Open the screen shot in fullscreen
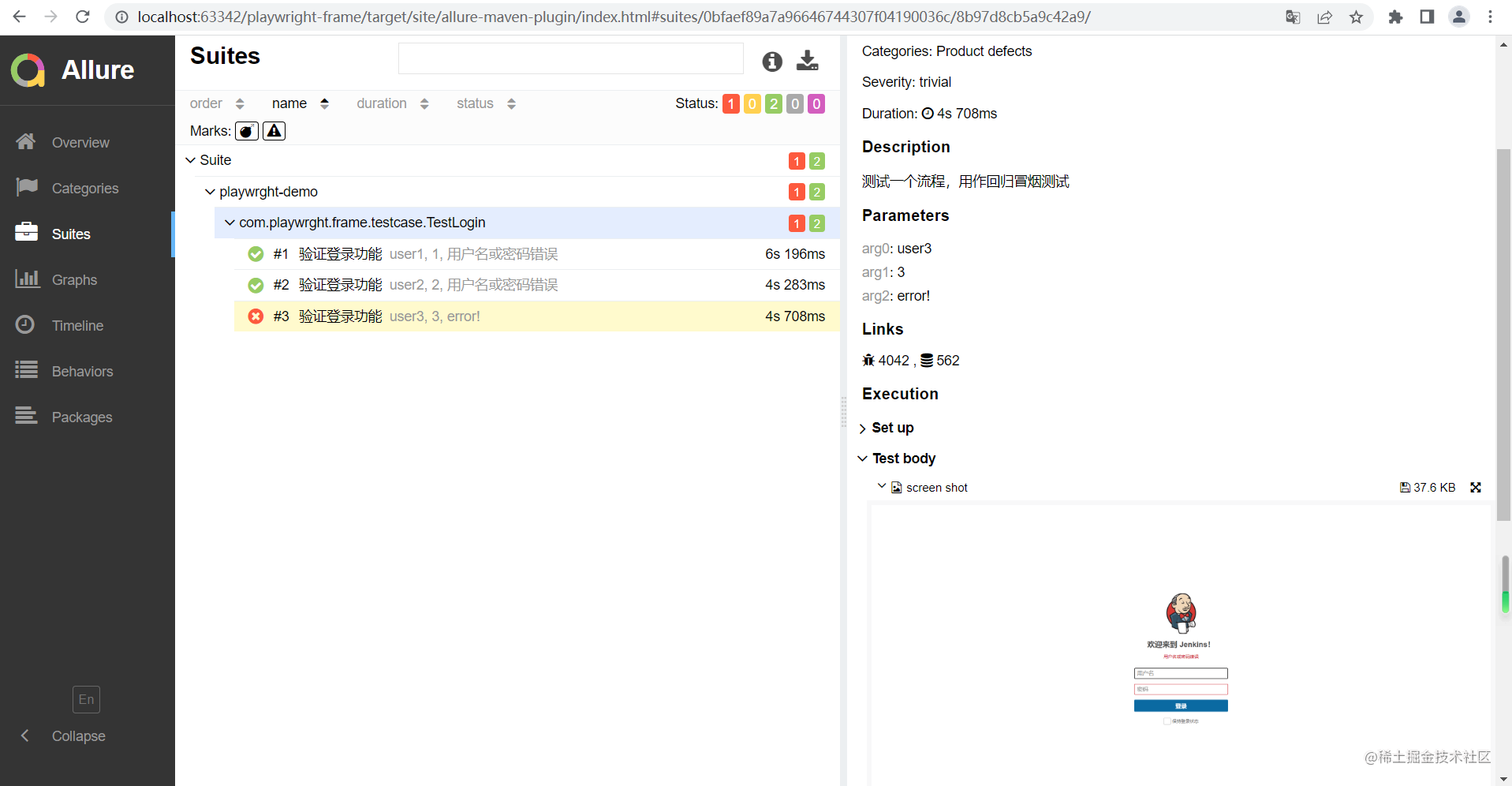1512x786 pixels. point(1476,488)
